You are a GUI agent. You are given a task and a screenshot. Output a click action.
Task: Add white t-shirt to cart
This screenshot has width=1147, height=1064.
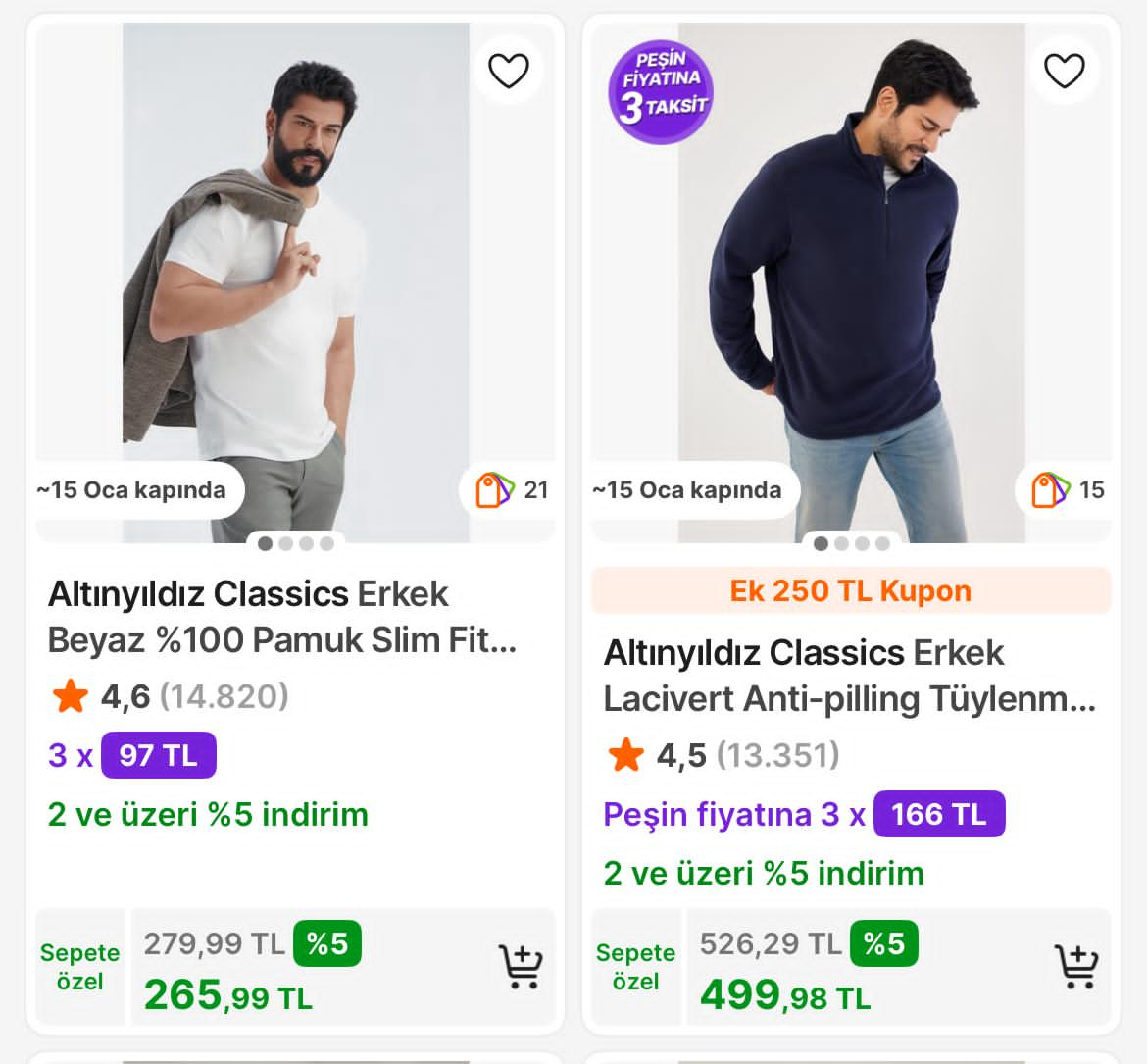coord(520,967)
